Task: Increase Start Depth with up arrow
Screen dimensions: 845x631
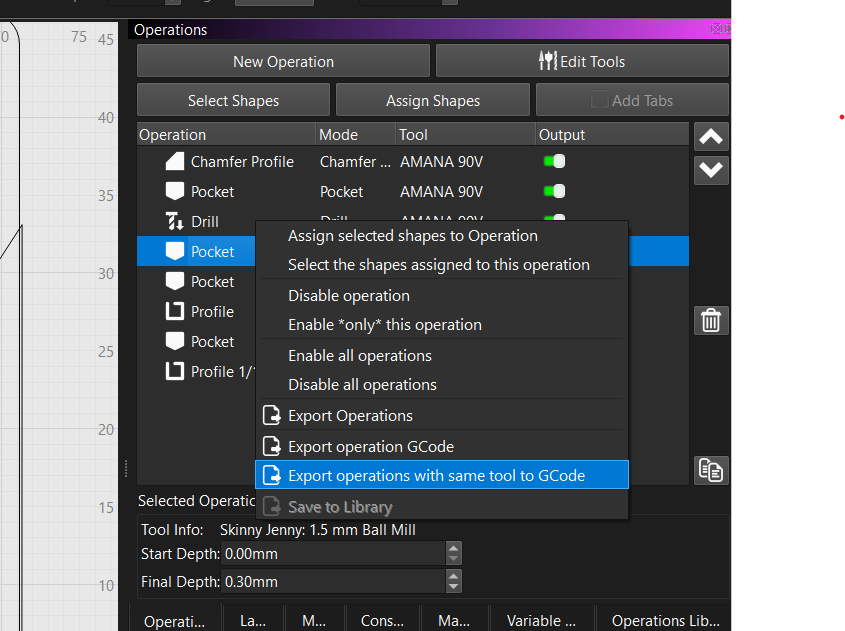Action: point(454,547)
